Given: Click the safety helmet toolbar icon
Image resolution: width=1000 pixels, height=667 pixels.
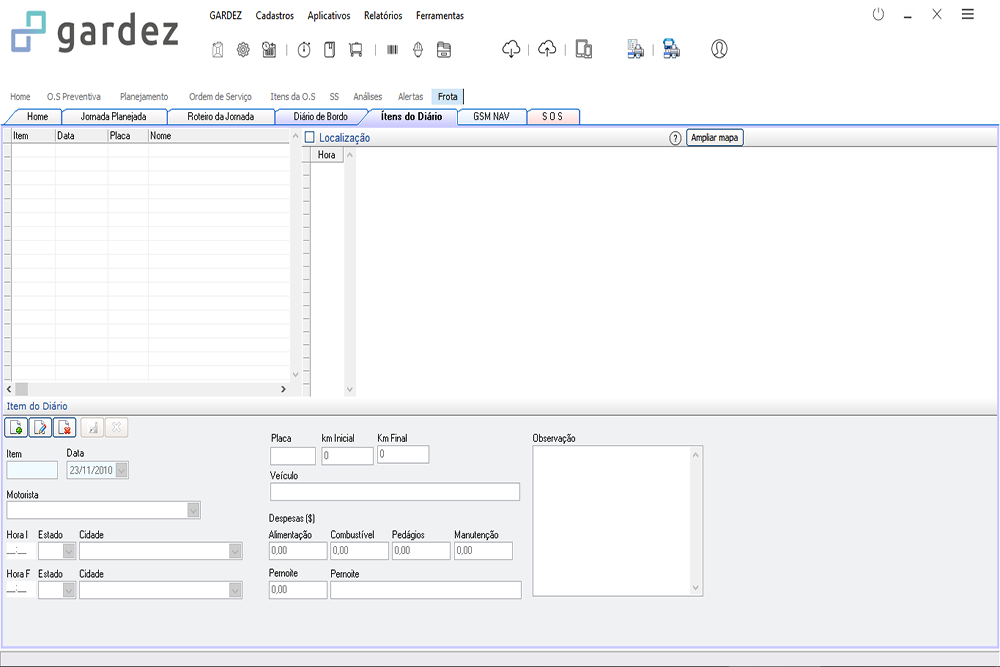Looking at the screenshot, I should coord(418,50).
